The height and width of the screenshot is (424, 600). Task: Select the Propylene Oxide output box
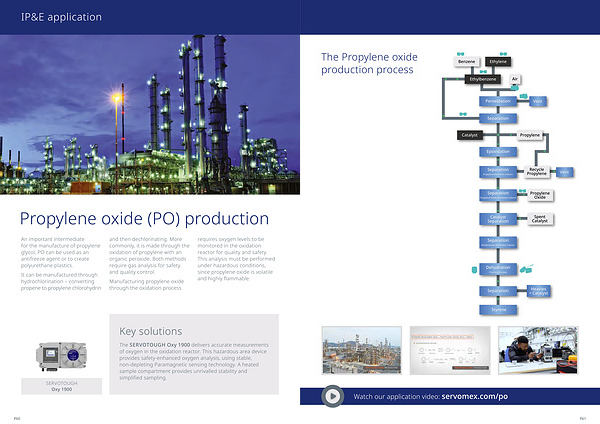coord(539,195)
